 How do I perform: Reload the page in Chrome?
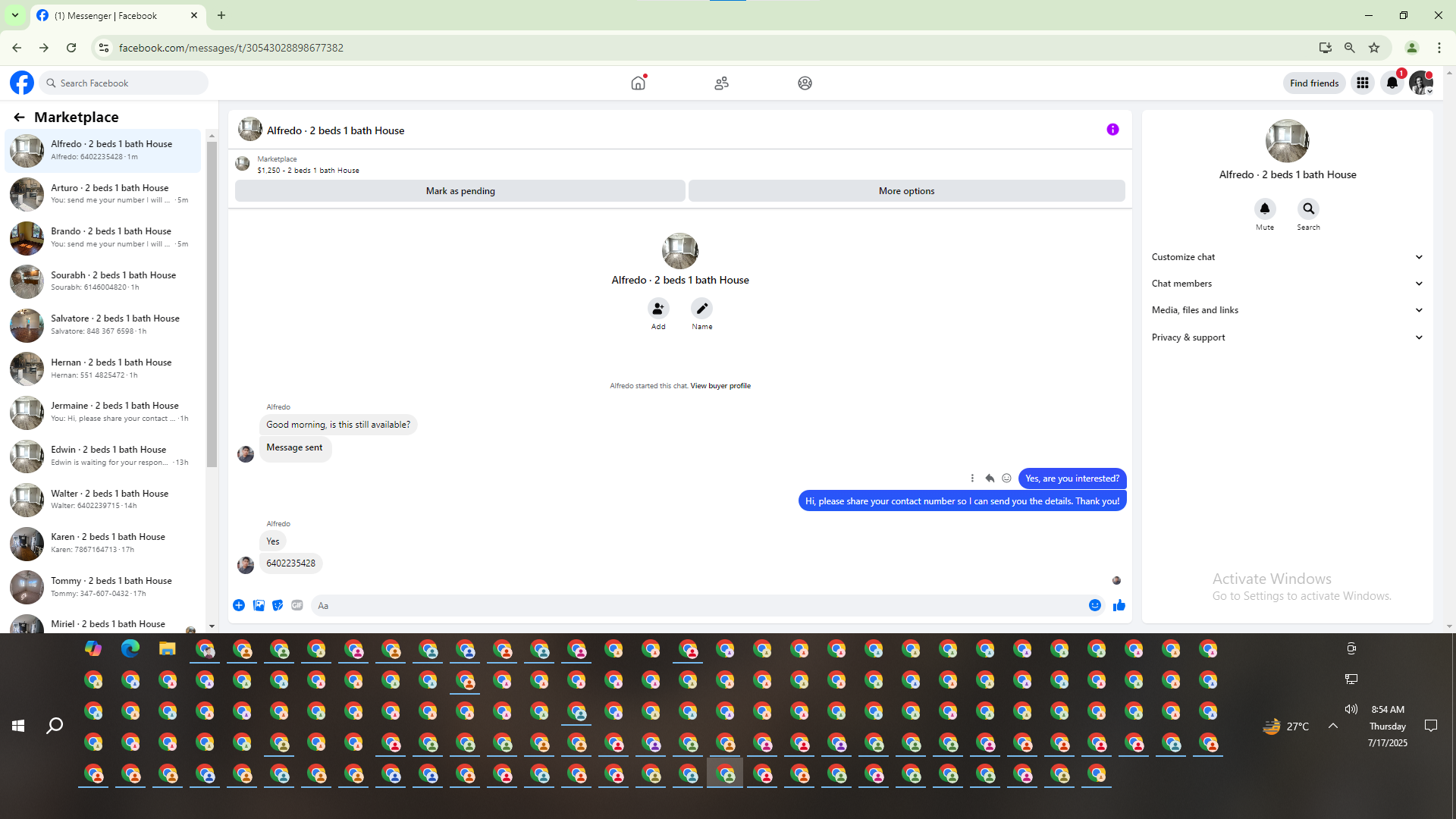tap(71, 48)
